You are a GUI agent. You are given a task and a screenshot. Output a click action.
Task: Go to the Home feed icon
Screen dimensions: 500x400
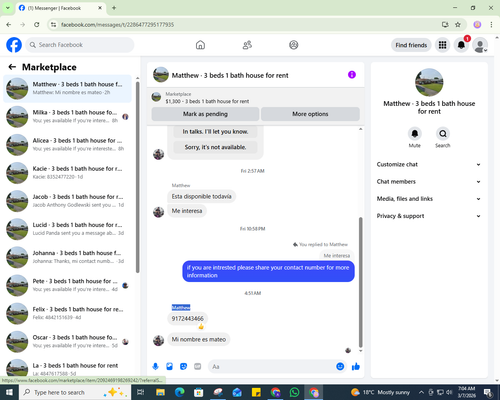coord(200,45)
